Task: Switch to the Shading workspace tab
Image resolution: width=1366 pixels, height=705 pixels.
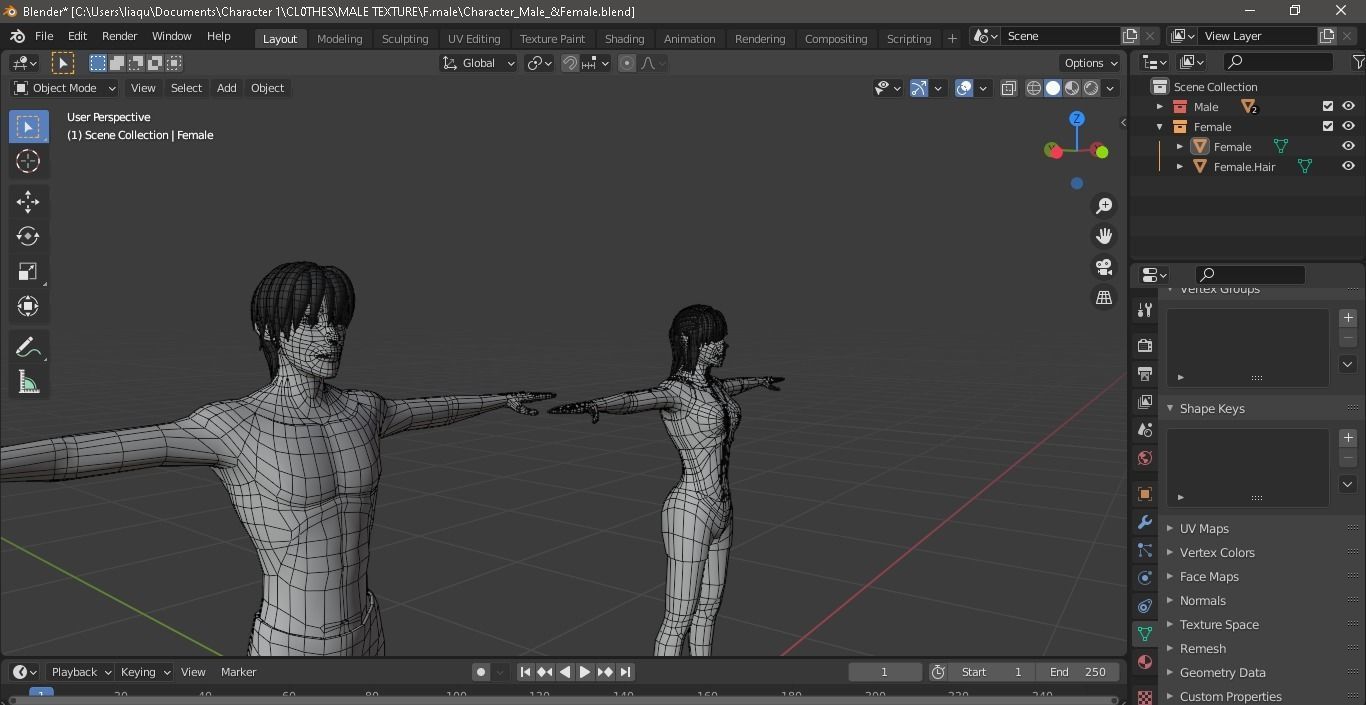Action: pyautogui.click(x=624, y=38)
